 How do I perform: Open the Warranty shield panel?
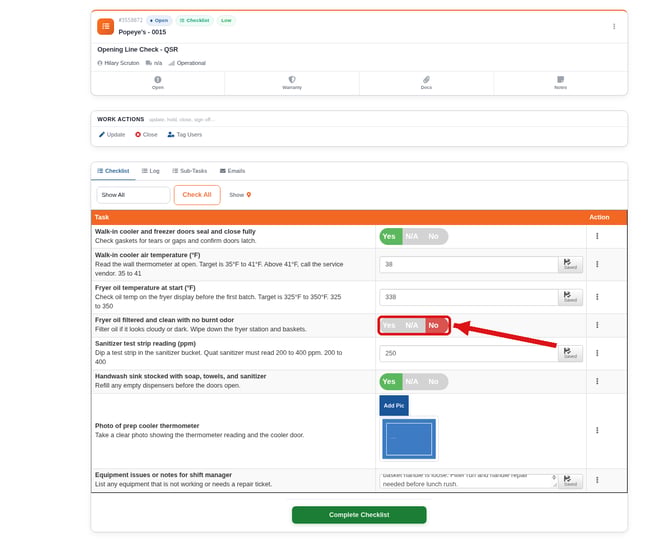(x=292, y=82)
